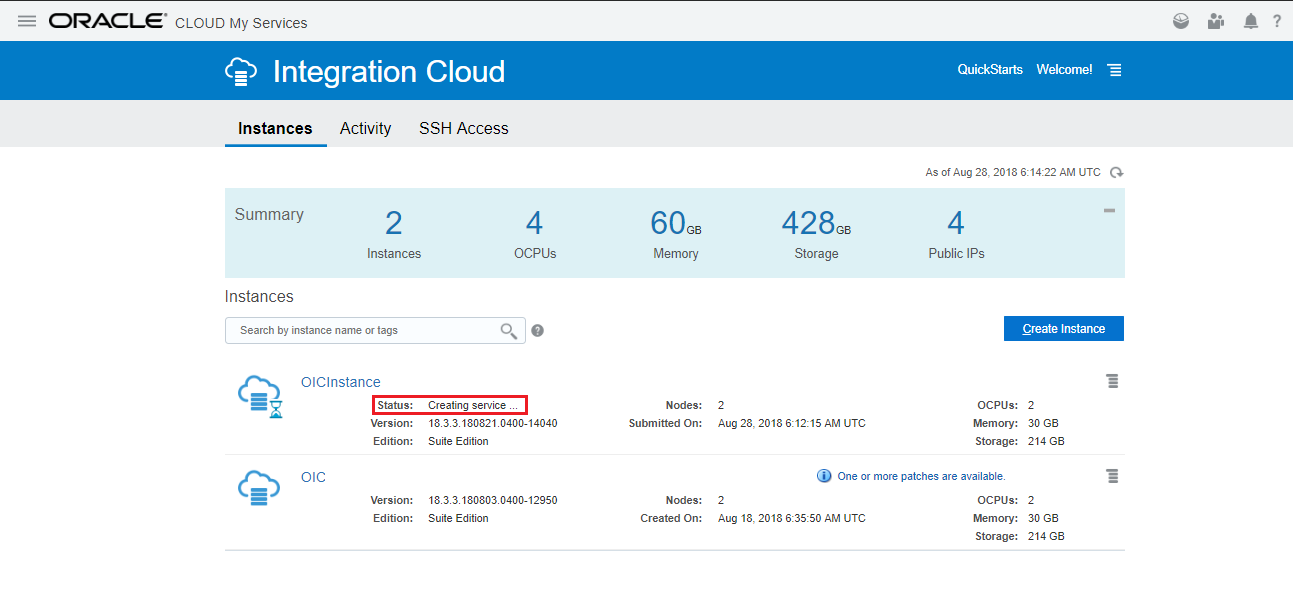Click the Create Instance button
Viewport: 1298px width, 612px height.
click(1063, 329)
